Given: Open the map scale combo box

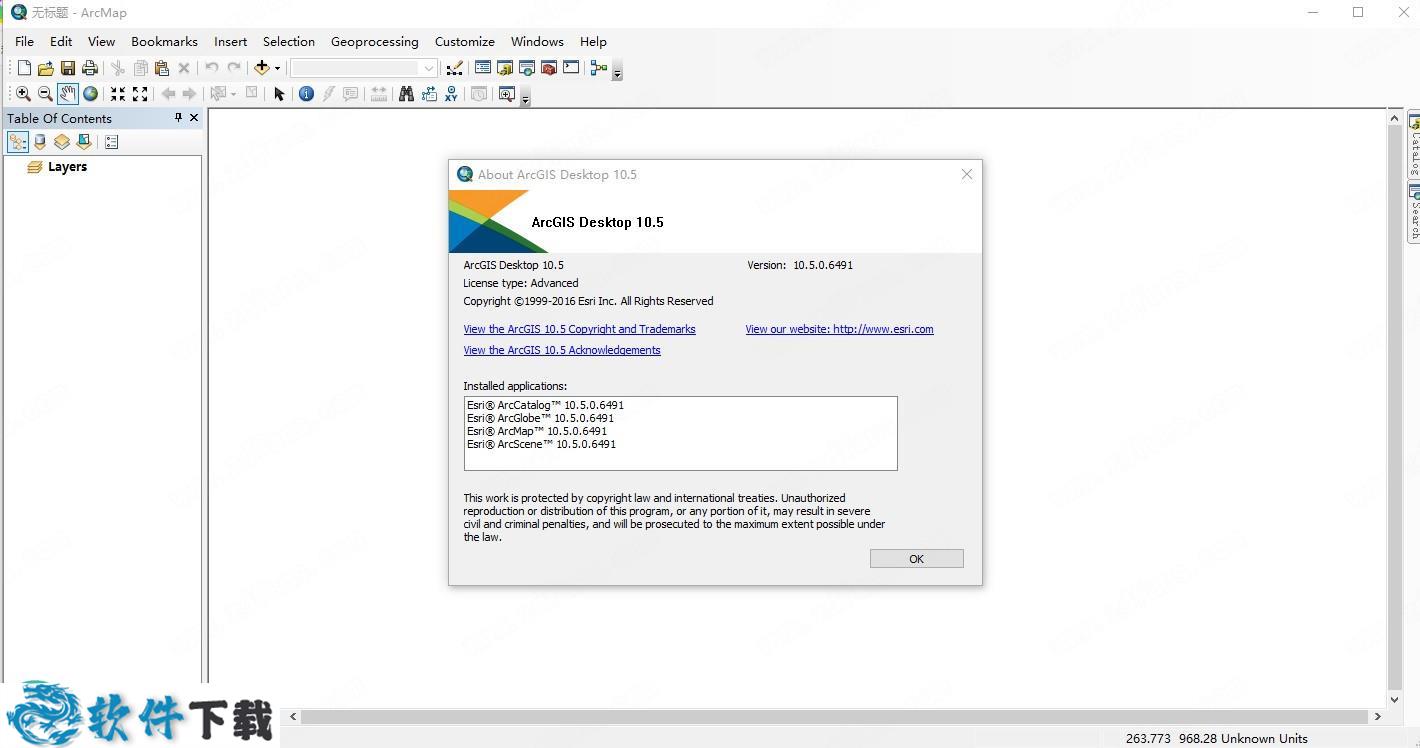Looking at the screenshot, I should (364, 68).
